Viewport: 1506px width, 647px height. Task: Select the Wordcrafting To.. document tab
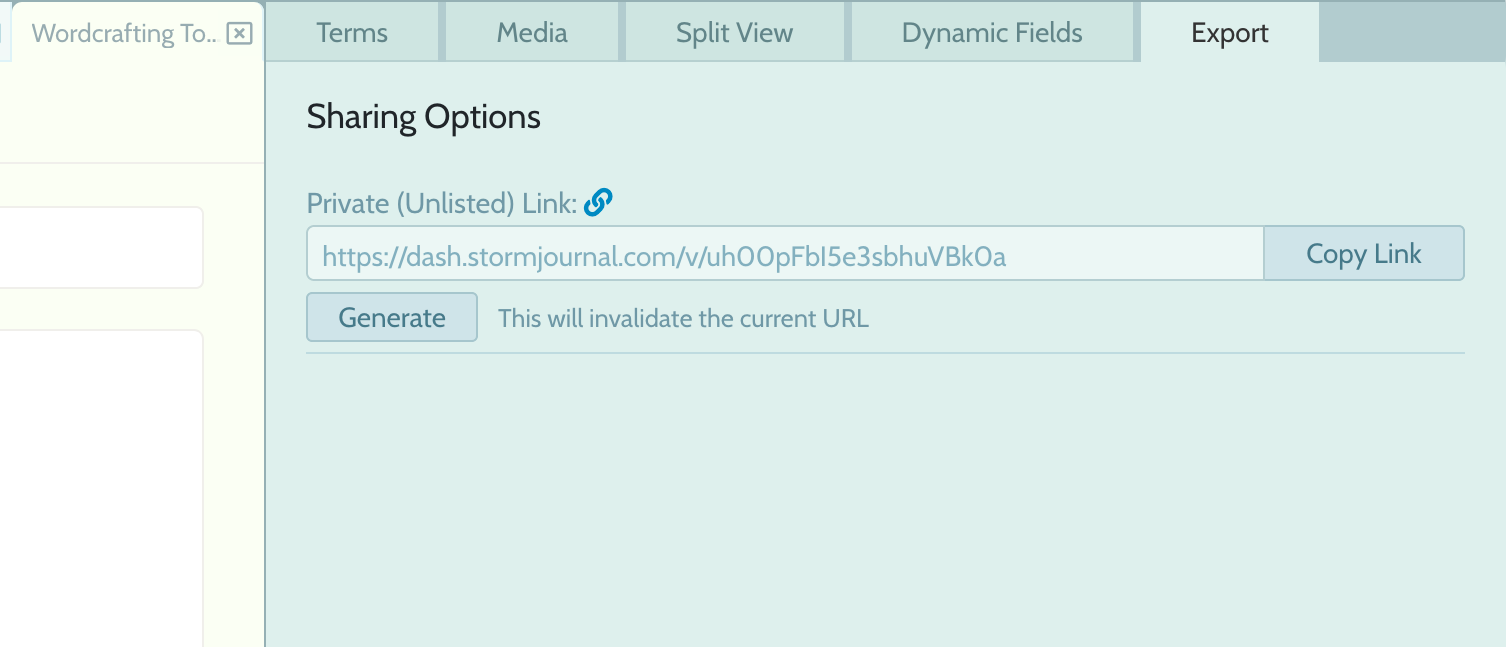pos(125,33)
